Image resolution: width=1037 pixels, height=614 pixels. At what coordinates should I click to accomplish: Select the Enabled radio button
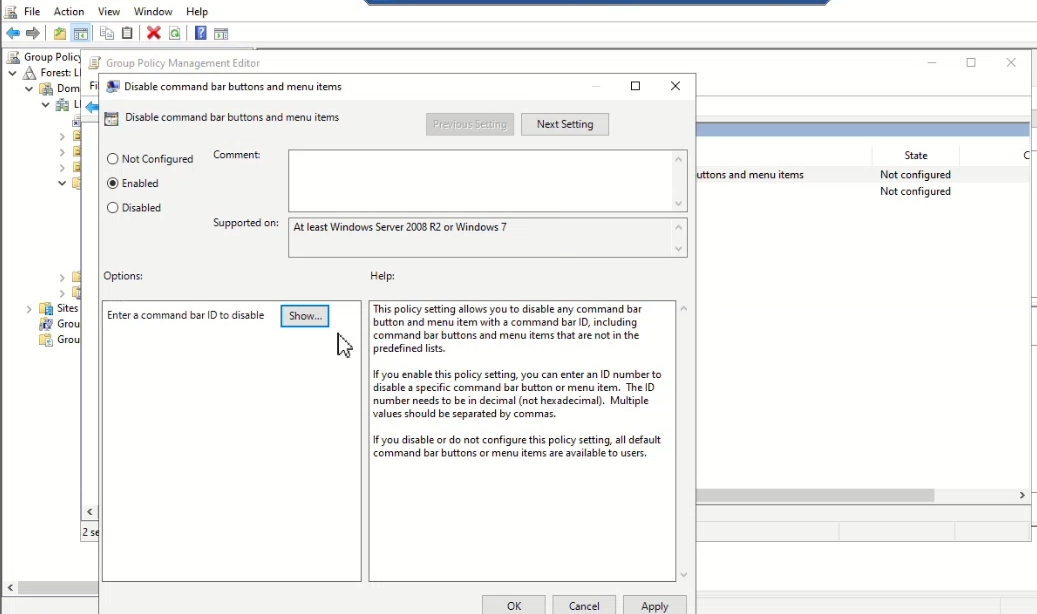coord(113,183)
